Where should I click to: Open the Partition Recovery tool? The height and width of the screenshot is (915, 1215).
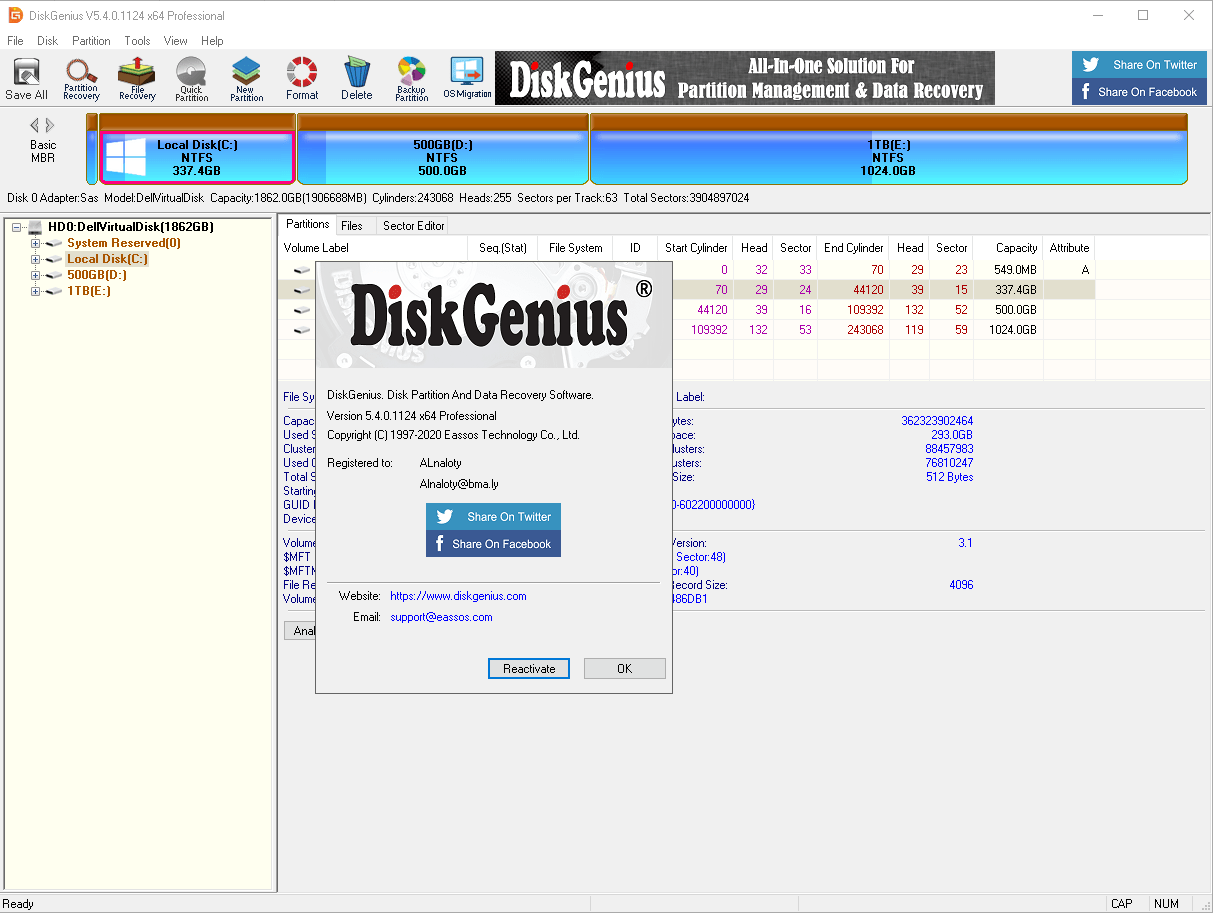(x=81, y=79)
